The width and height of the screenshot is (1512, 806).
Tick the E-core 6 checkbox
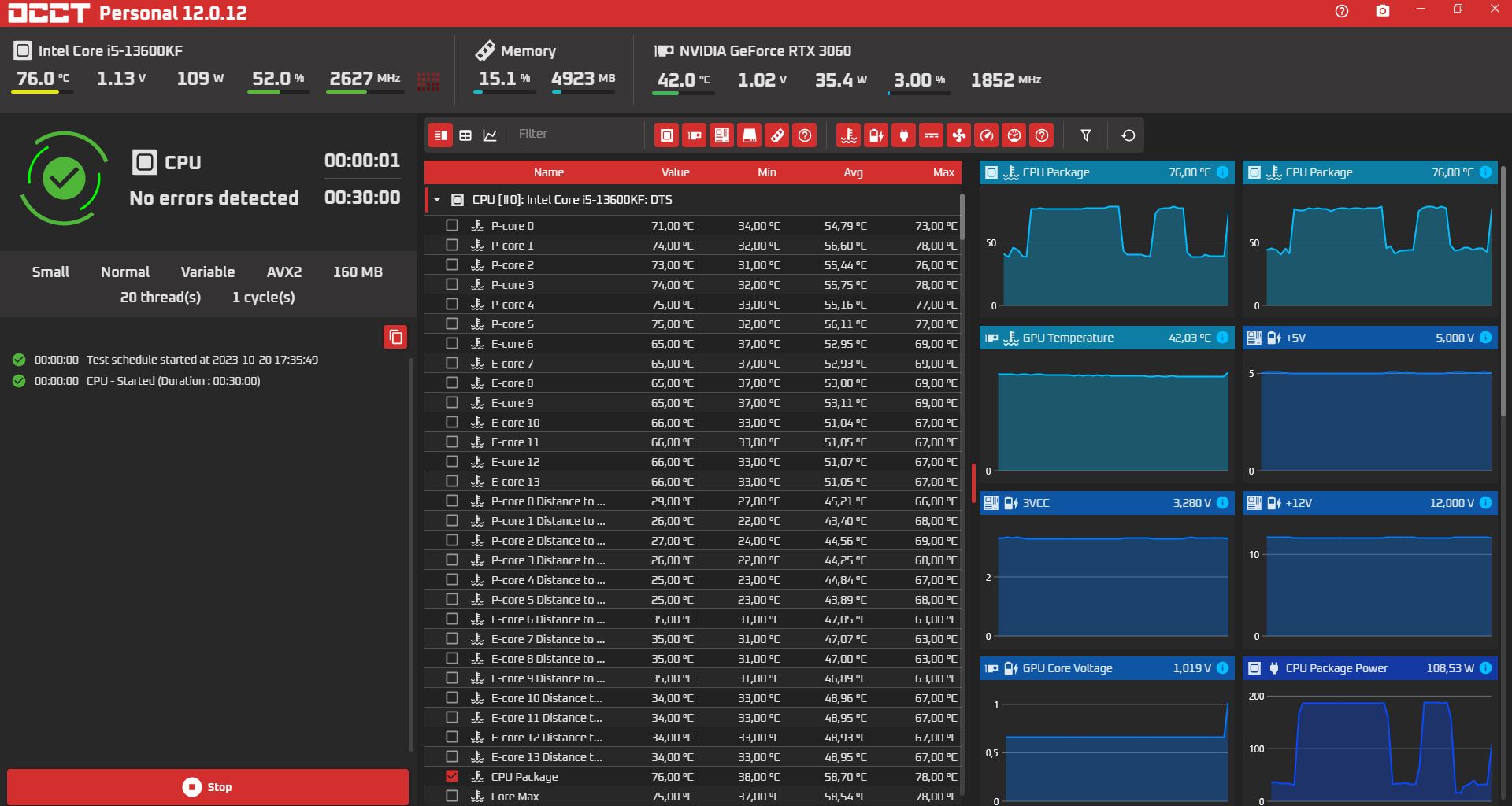tap(452, 343)
